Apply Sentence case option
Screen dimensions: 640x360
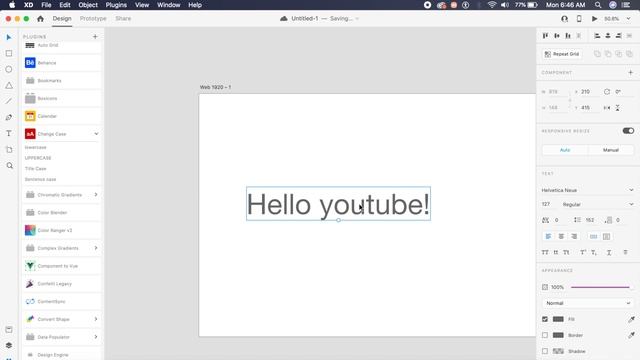click(x=40, y=179)
